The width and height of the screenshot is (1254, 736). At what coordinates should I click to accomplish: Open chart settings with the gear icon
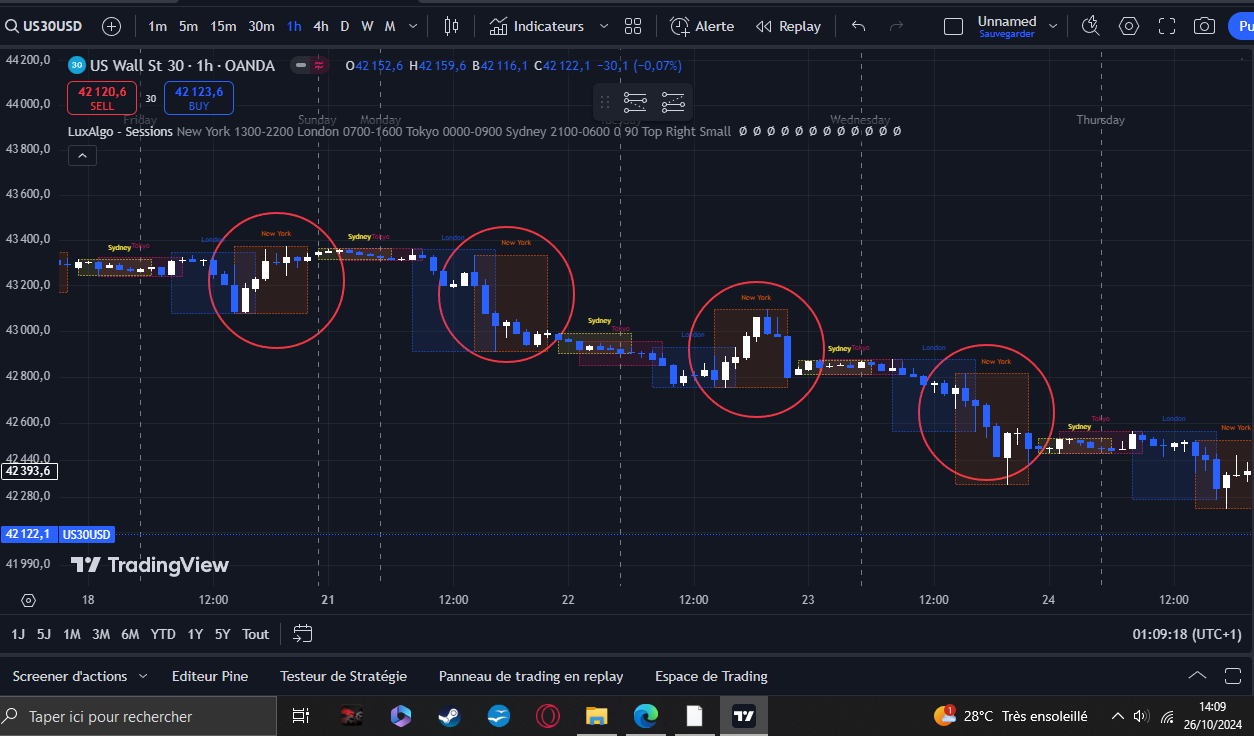pos(1129,26)
